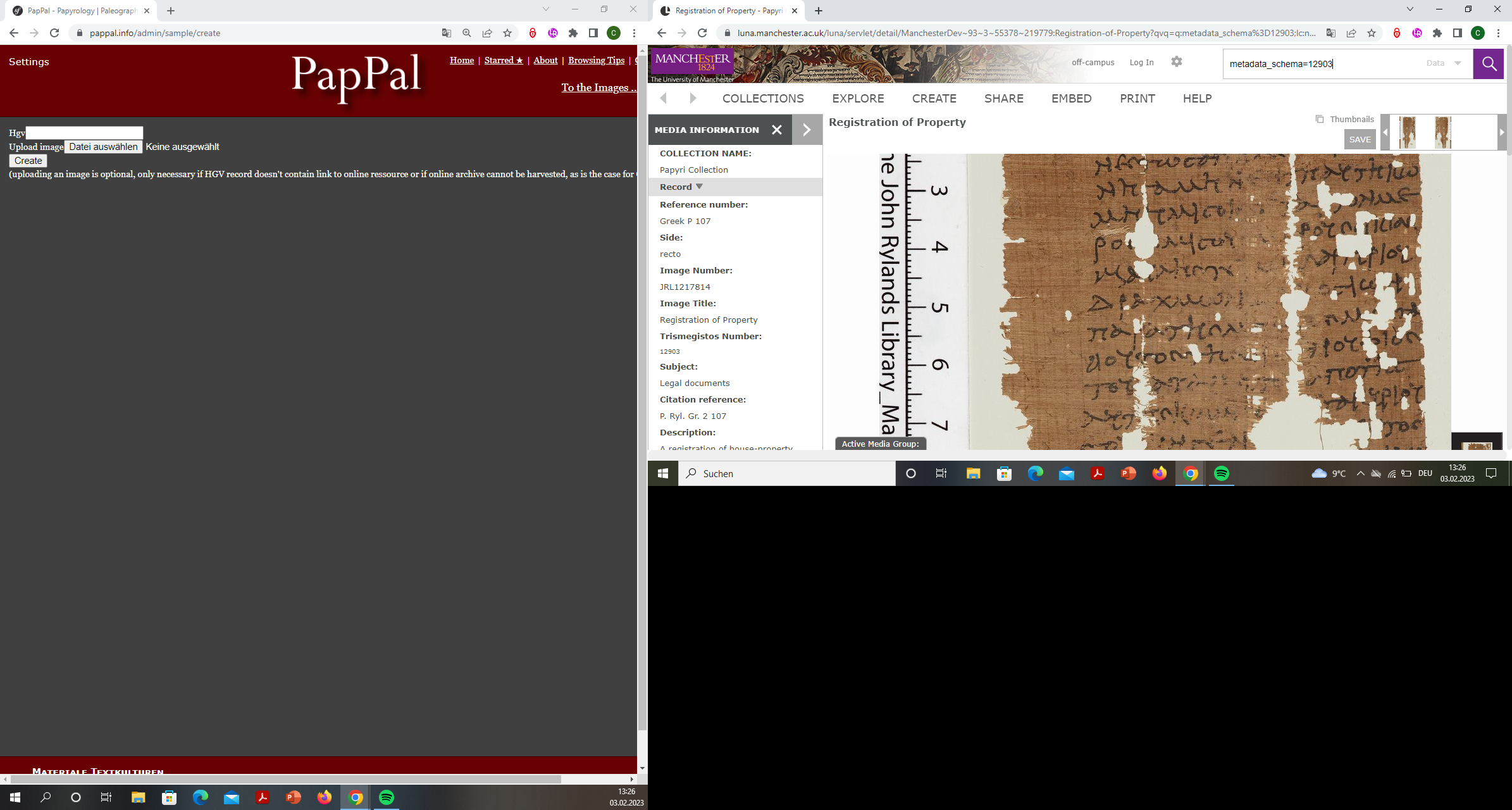The height and width of the screenshot is (810, 1512).
Task: Go to previous record arrow
Action: [x=664, y=98]
